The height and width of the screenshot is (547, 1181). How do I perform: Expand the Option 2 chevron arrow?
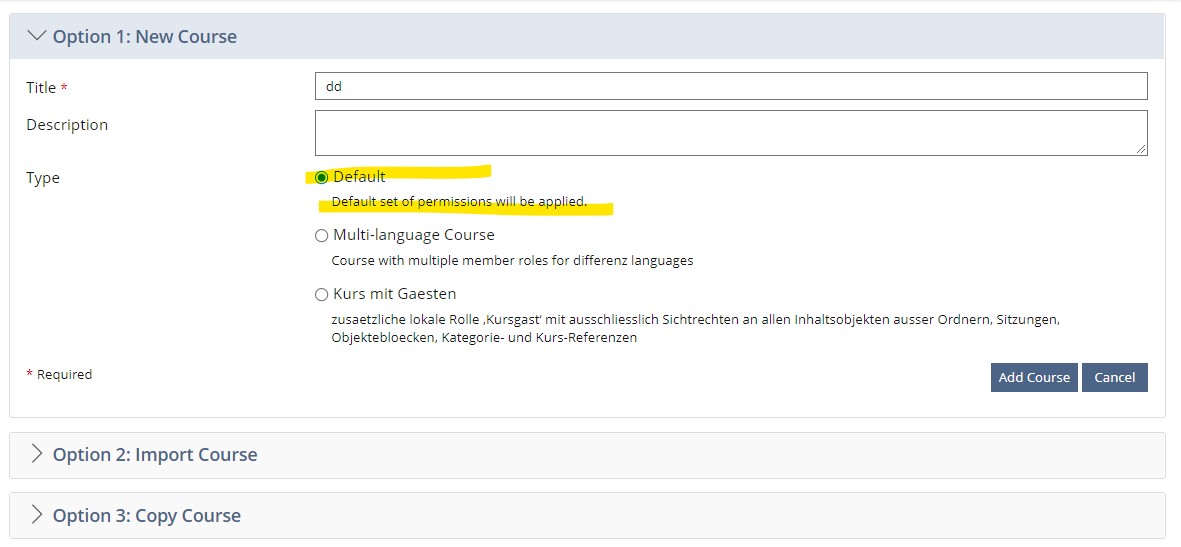coord(37,454)
